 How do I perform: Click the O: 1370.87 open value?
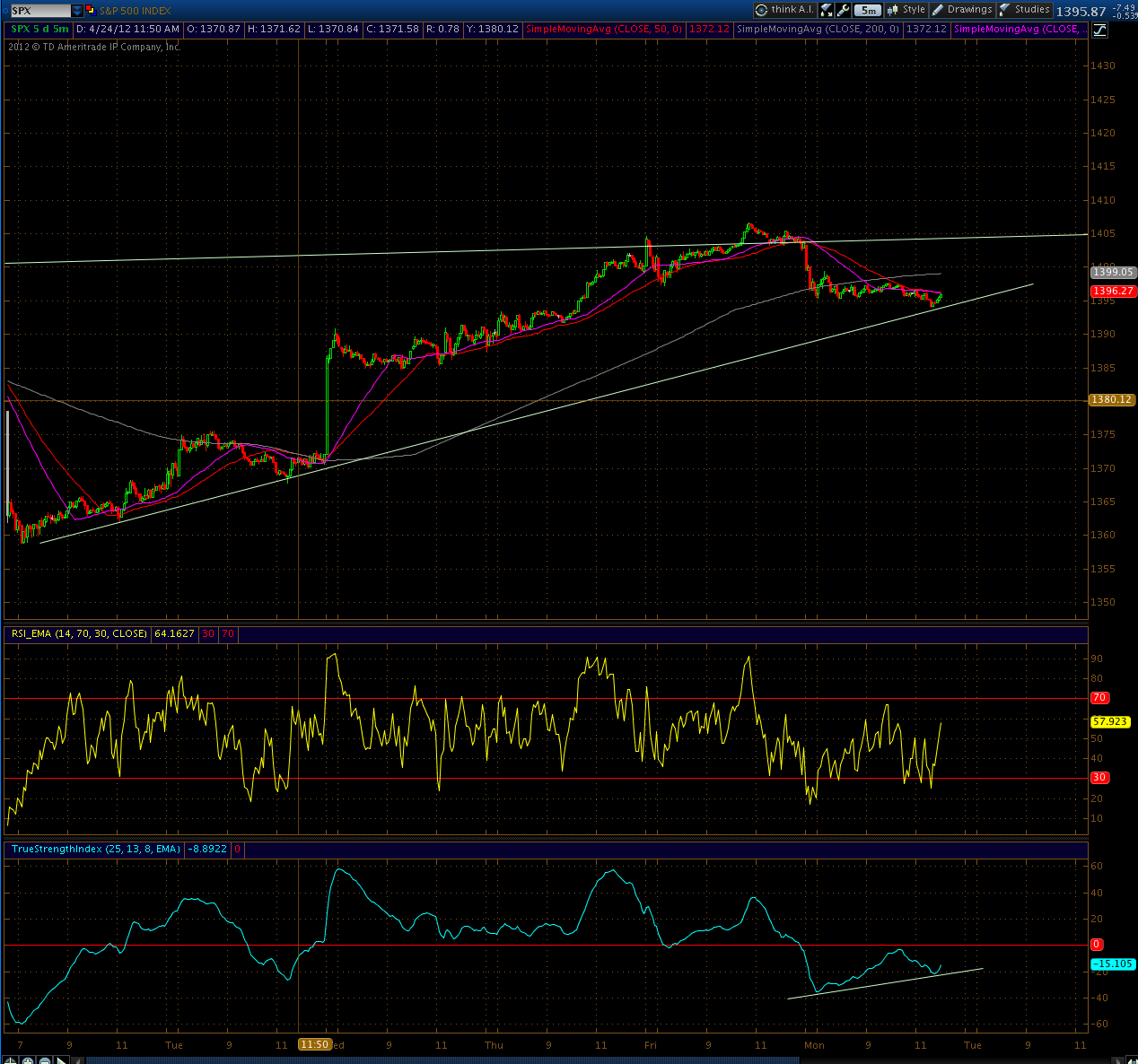[x=214, y=29]
